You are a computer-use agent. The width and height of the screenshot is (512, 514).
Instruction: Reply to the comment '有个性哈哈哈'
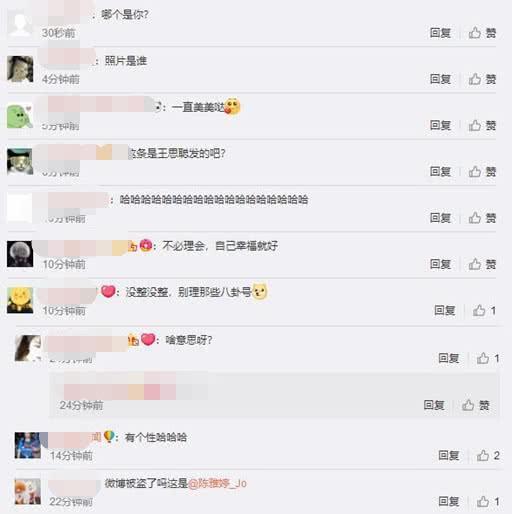[x=449, y=455]
